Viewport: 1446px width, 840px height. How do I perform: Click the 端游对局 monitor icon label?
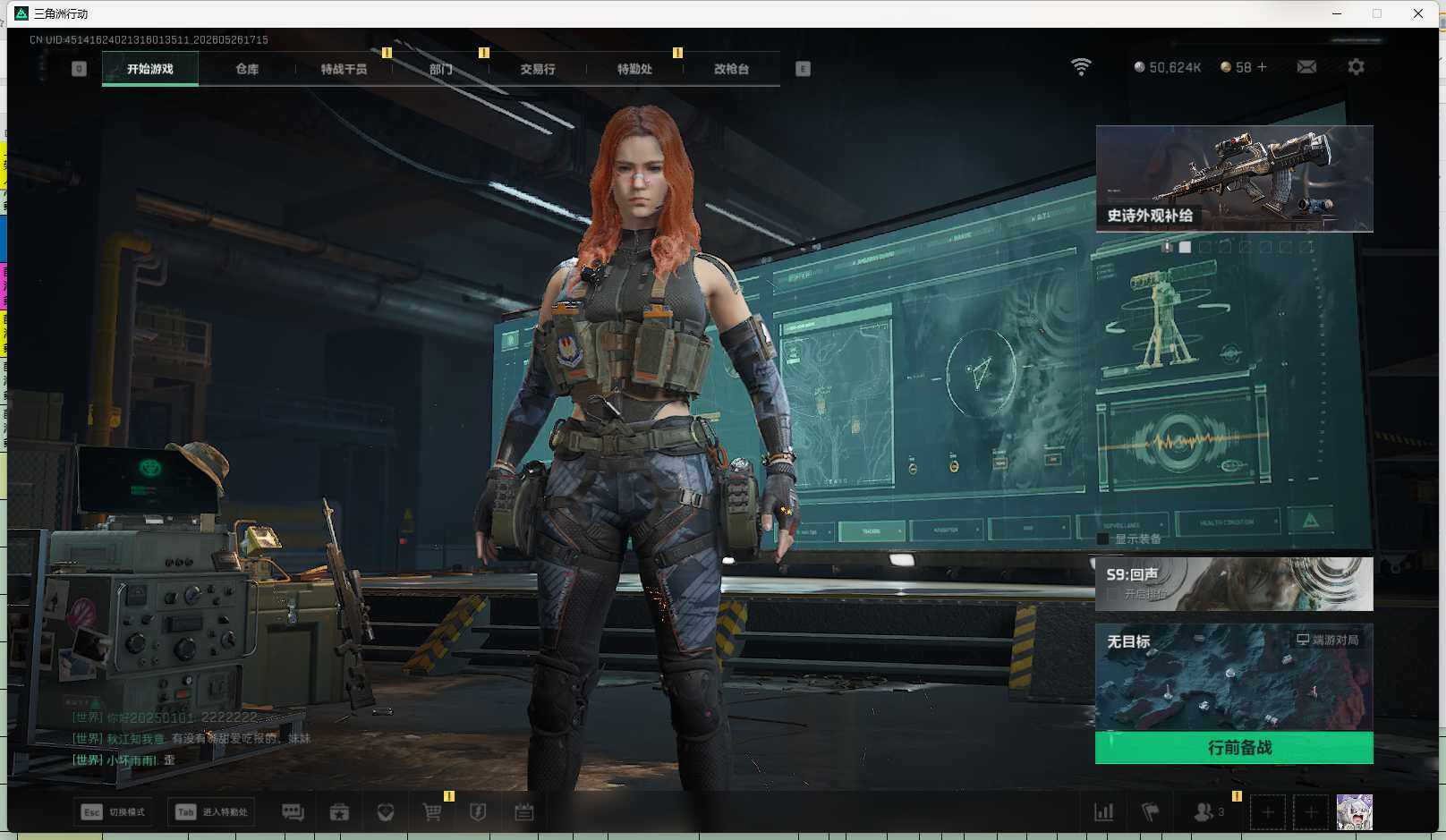pyautogui.click(x=1328, y=640)
